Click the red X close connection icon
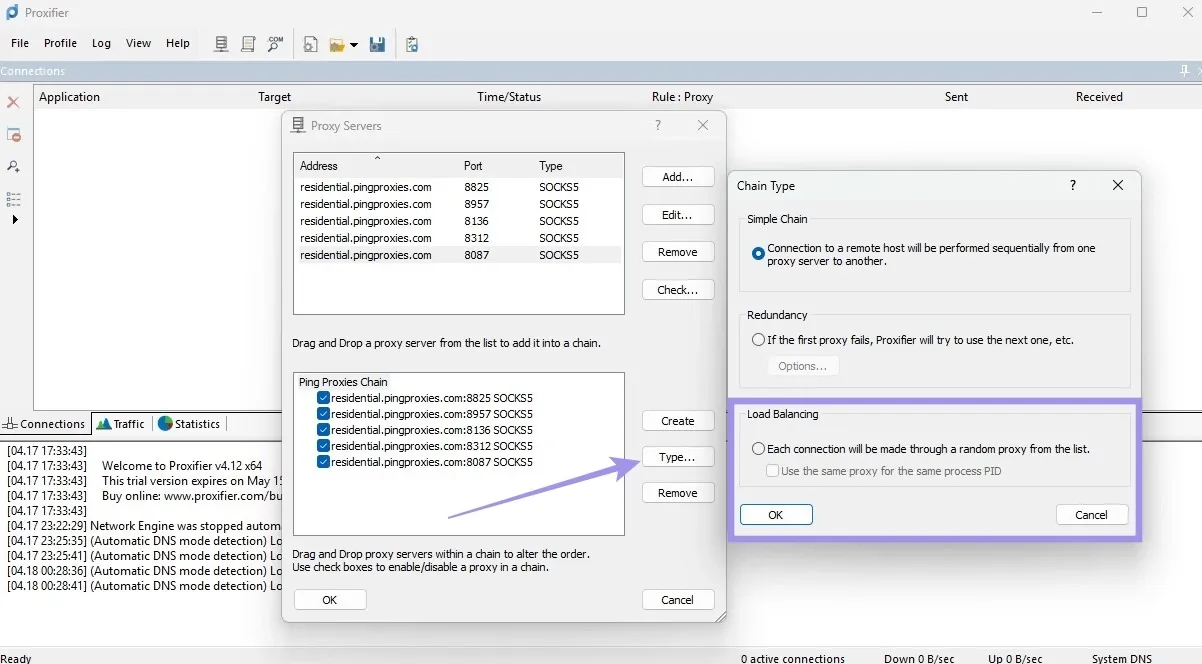The height and width of the screenshot is (664, 1202). 13,102
